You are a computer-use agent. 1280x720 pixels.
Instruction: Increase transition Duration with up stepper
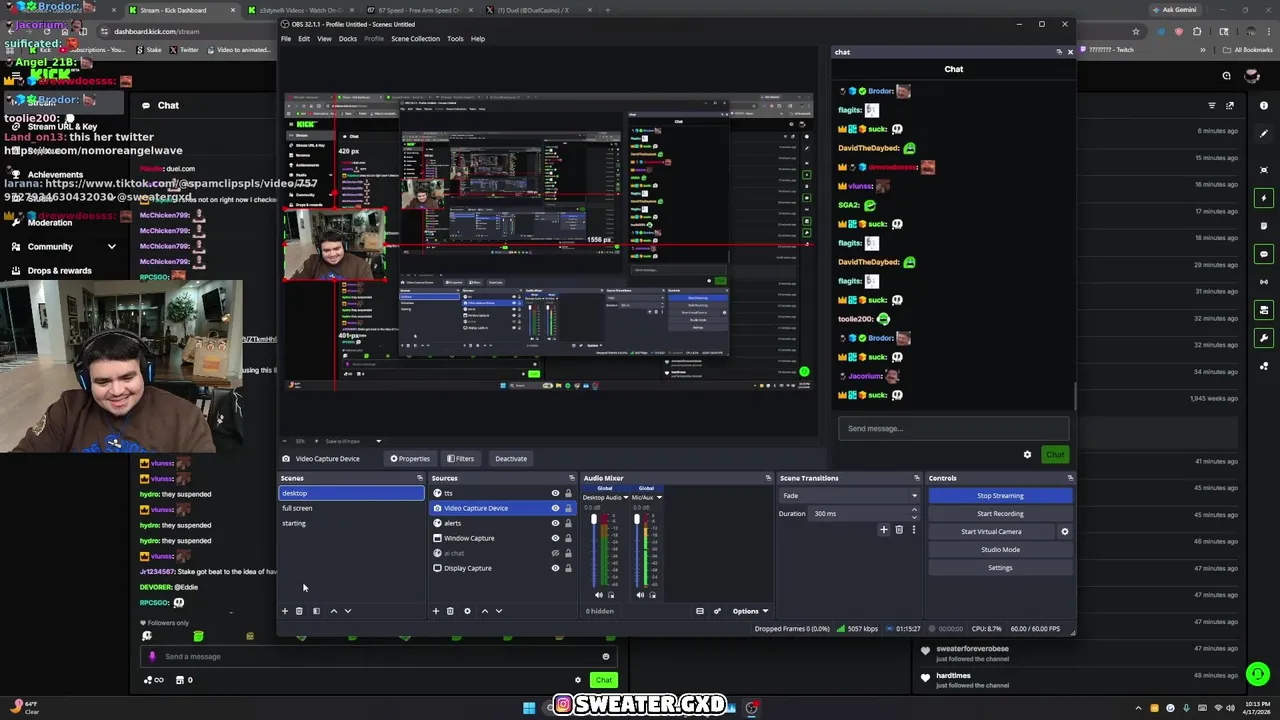click(x=916, y=511)
